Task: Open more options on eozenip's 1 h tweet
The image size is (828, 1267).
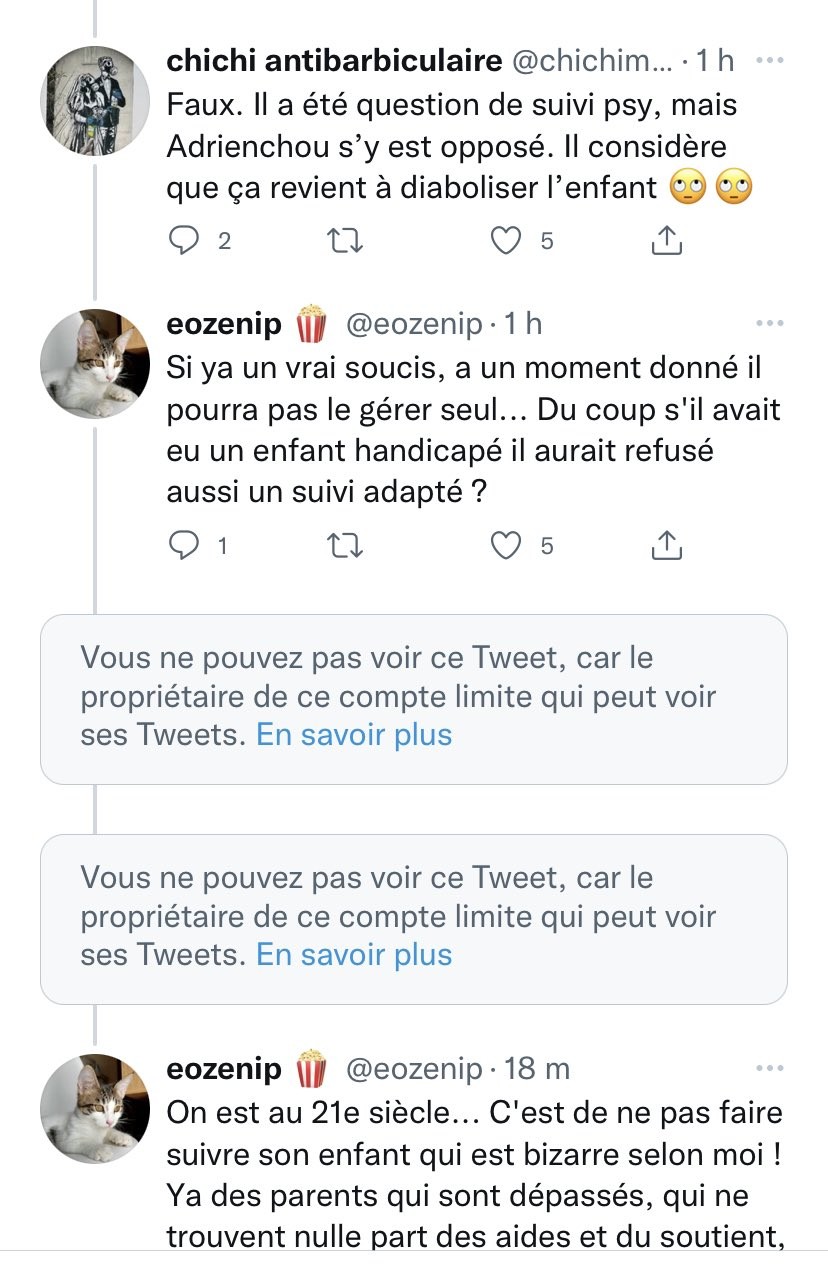Action: tap(769, 323)
